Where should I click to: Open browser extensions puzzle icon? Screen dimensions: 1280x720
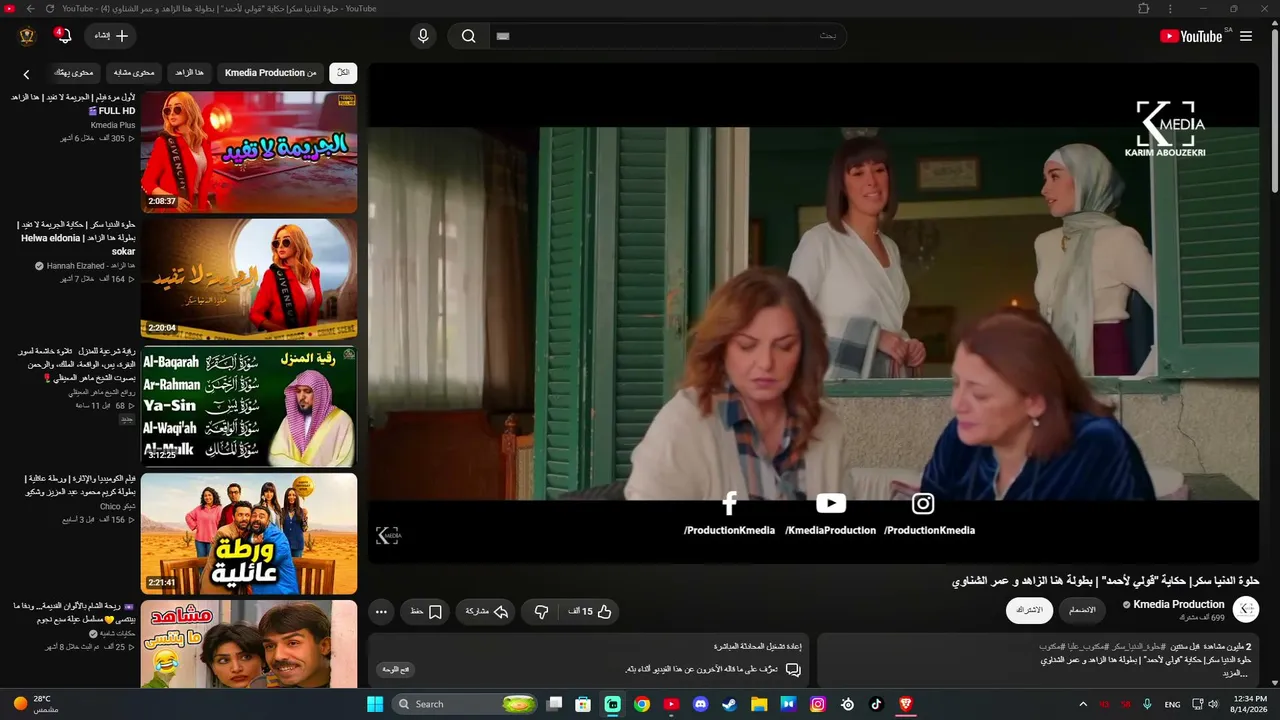[1144, 8]
